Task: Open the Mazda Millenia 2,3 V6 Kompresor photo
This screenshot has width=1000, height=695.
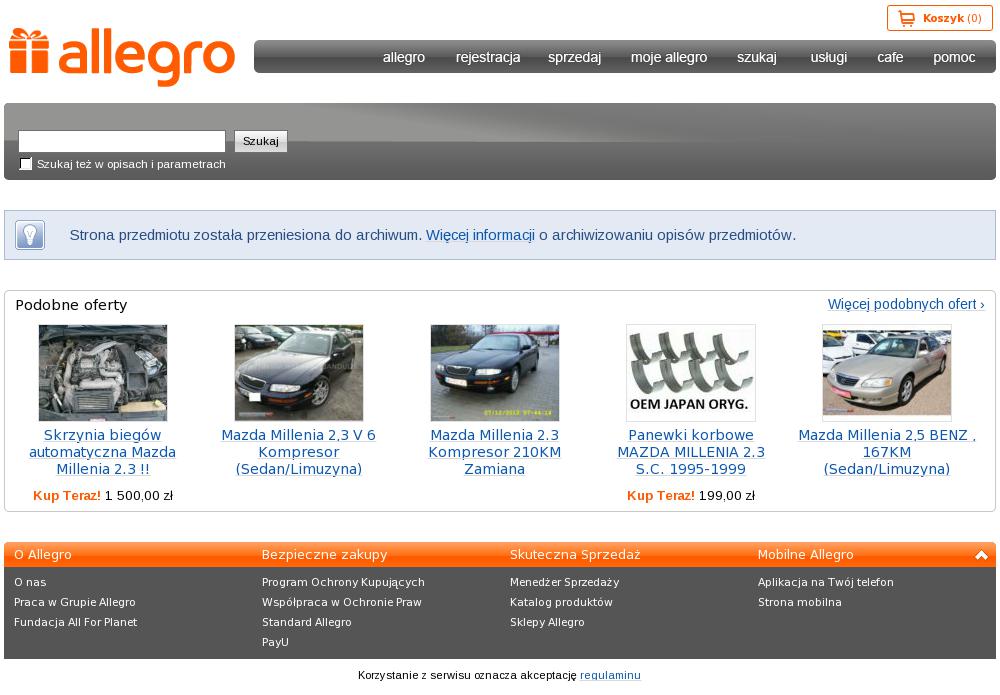Action: point(298,373)
